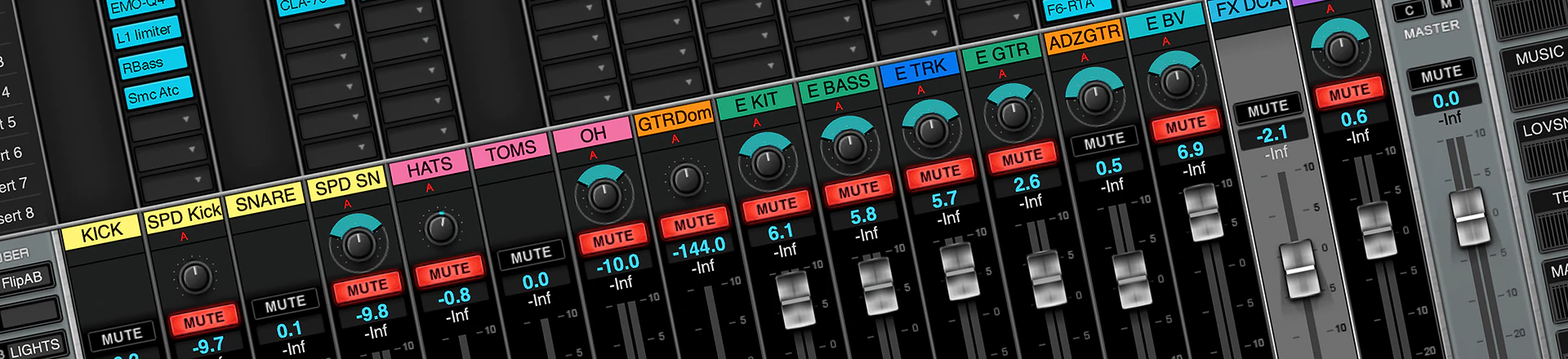Image resolution: width=1568 pixels, height=359 pixels.
Task: Select the HATS channel label
Action: (430, 168)
